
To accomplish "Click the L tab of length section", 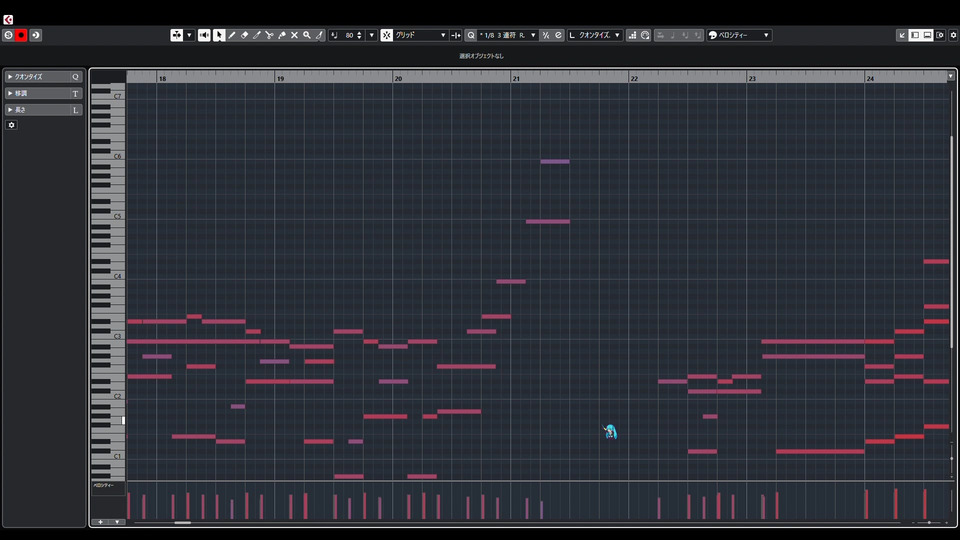I will coord(75,110).
